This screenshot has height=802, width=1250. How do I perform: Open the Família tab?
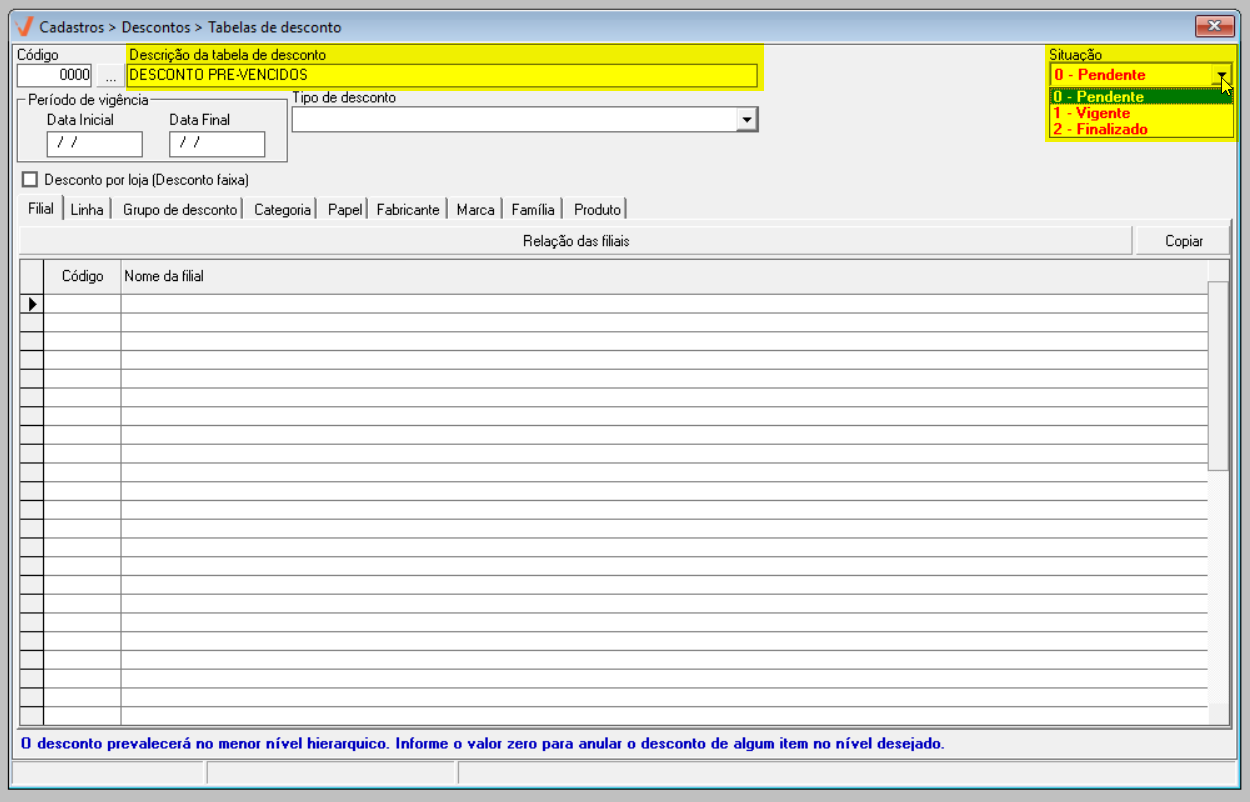[x=533, y=210]
